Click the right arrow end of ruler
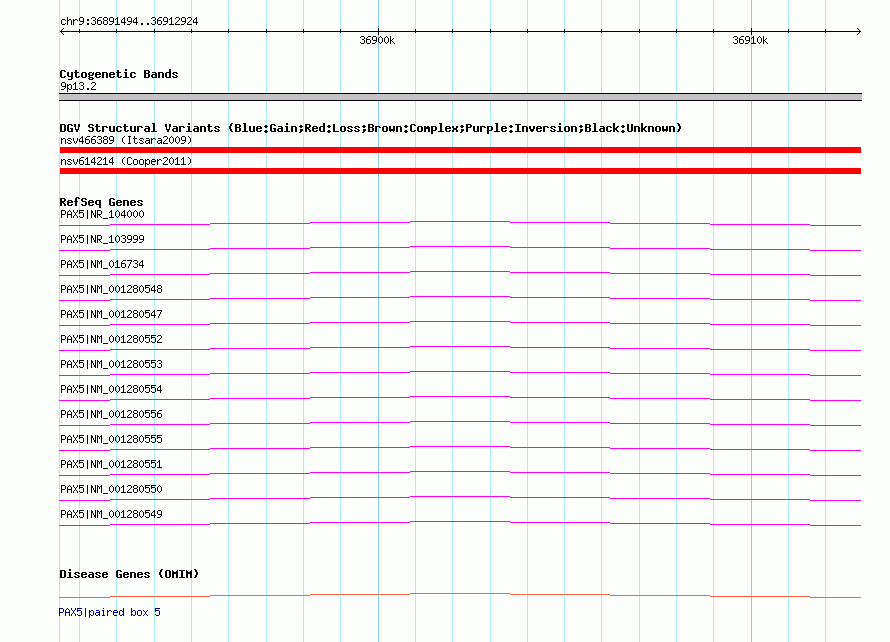890x642 pixels. (x=858, y=32)
